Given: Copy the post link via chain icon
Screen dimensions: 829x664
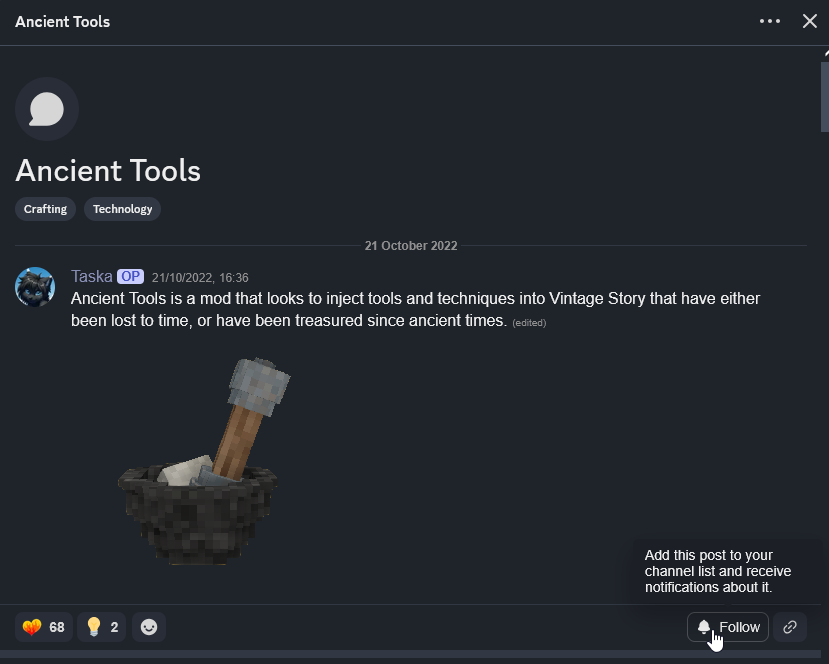Looking at the screenshot, I should [x=790, y=627].
